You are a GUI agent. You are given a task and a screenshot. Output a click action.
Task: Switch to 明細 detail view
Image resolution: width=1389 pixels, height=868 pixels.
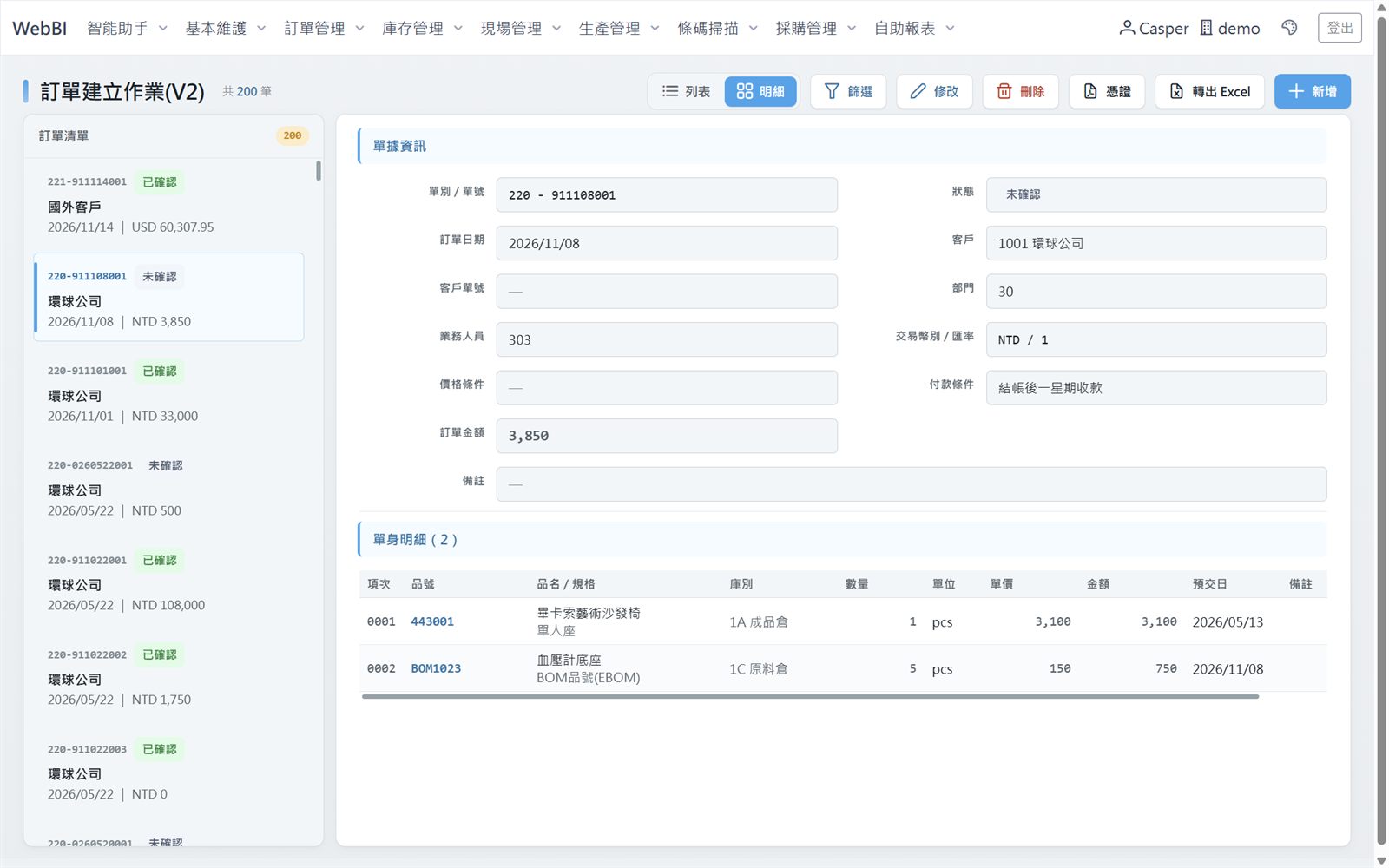(760, 91)
